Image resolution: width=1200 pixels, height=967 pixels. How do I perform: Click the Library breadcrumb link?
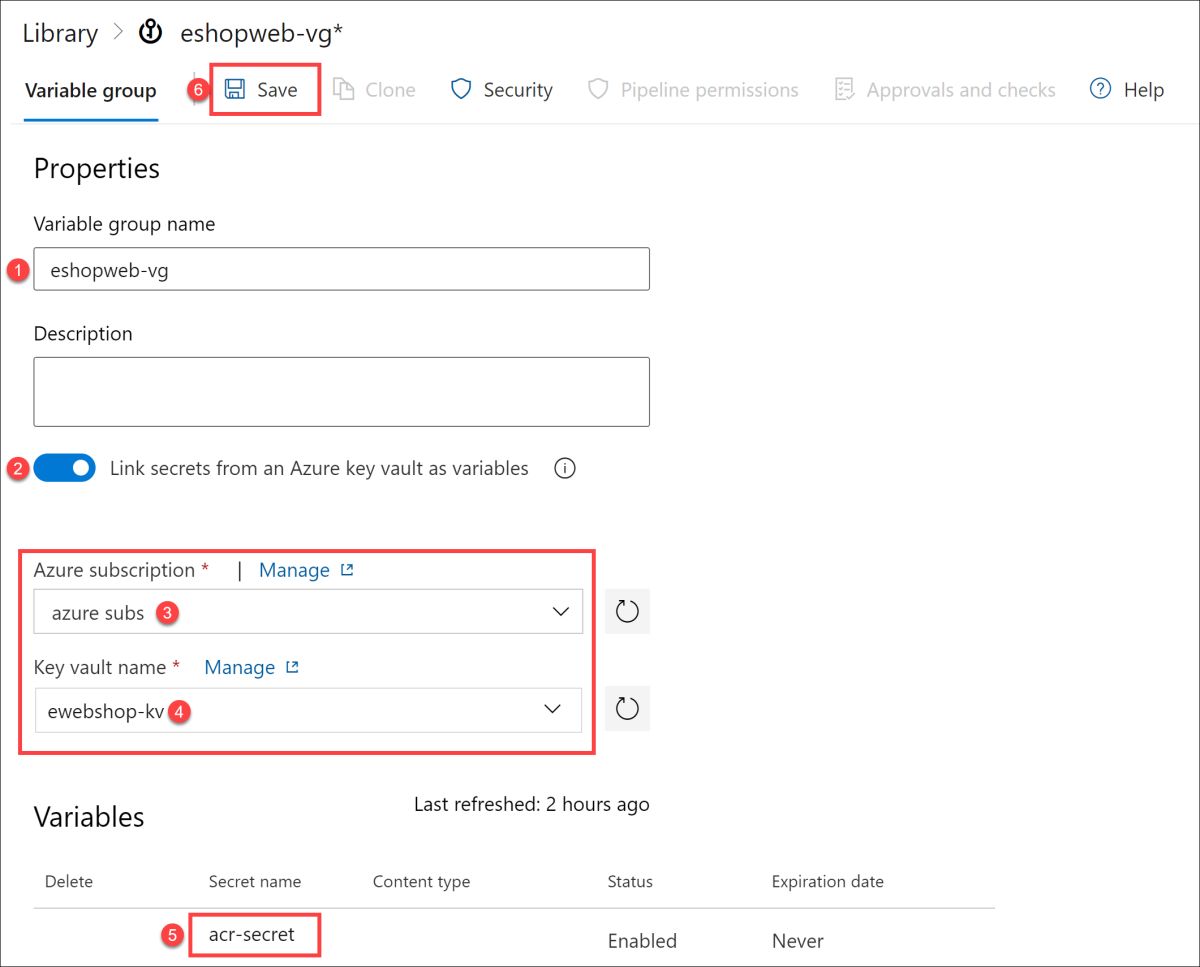click(60, 33)
